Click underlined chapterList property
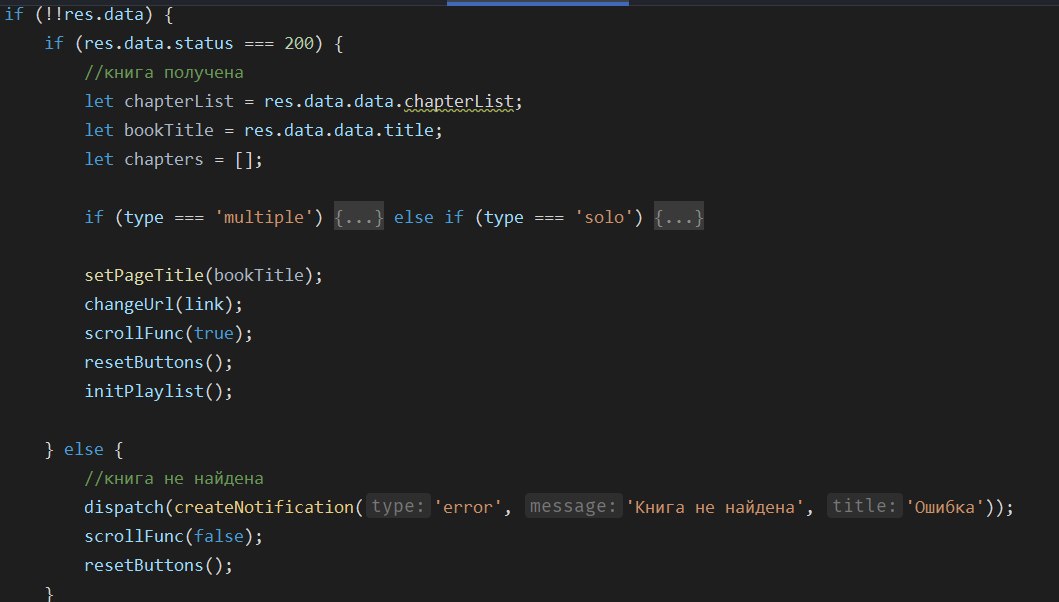The width and height of the screenshot is (1059, 602). 459,101
